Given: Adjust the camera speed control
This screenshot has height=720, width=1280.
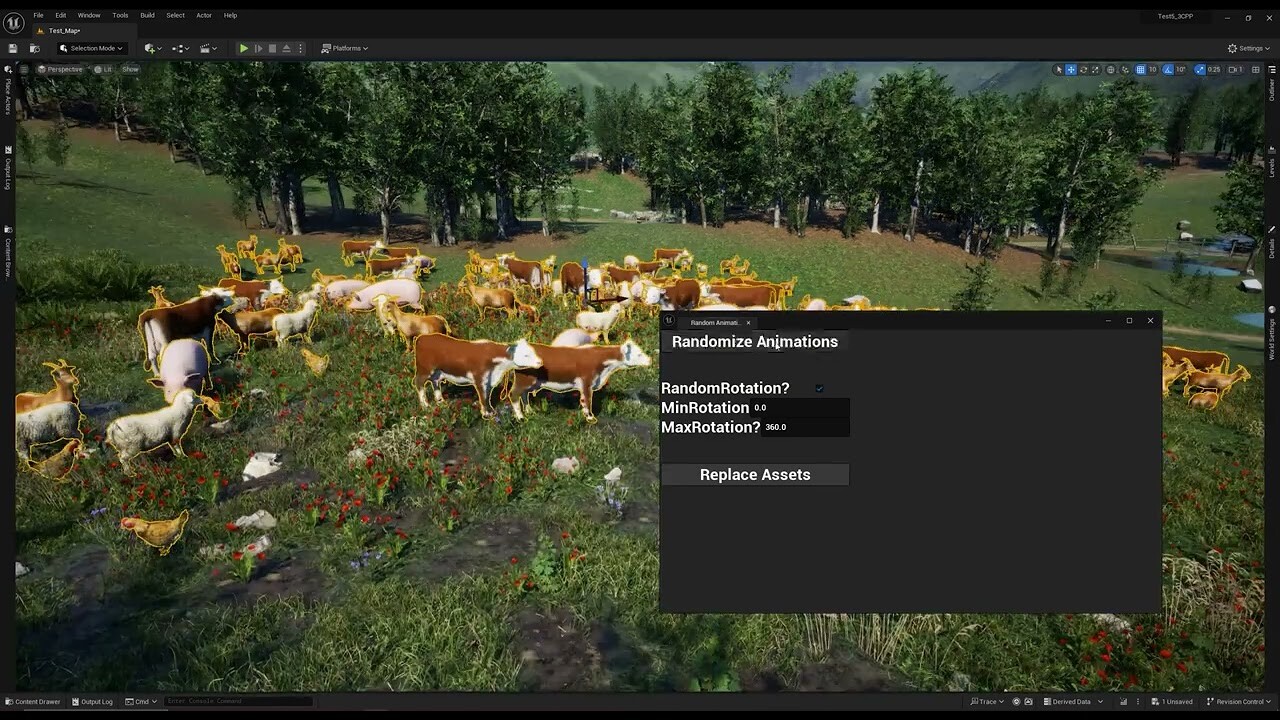Looking at the screenshot, I should pyautogui.click(x=1236, y=69).
